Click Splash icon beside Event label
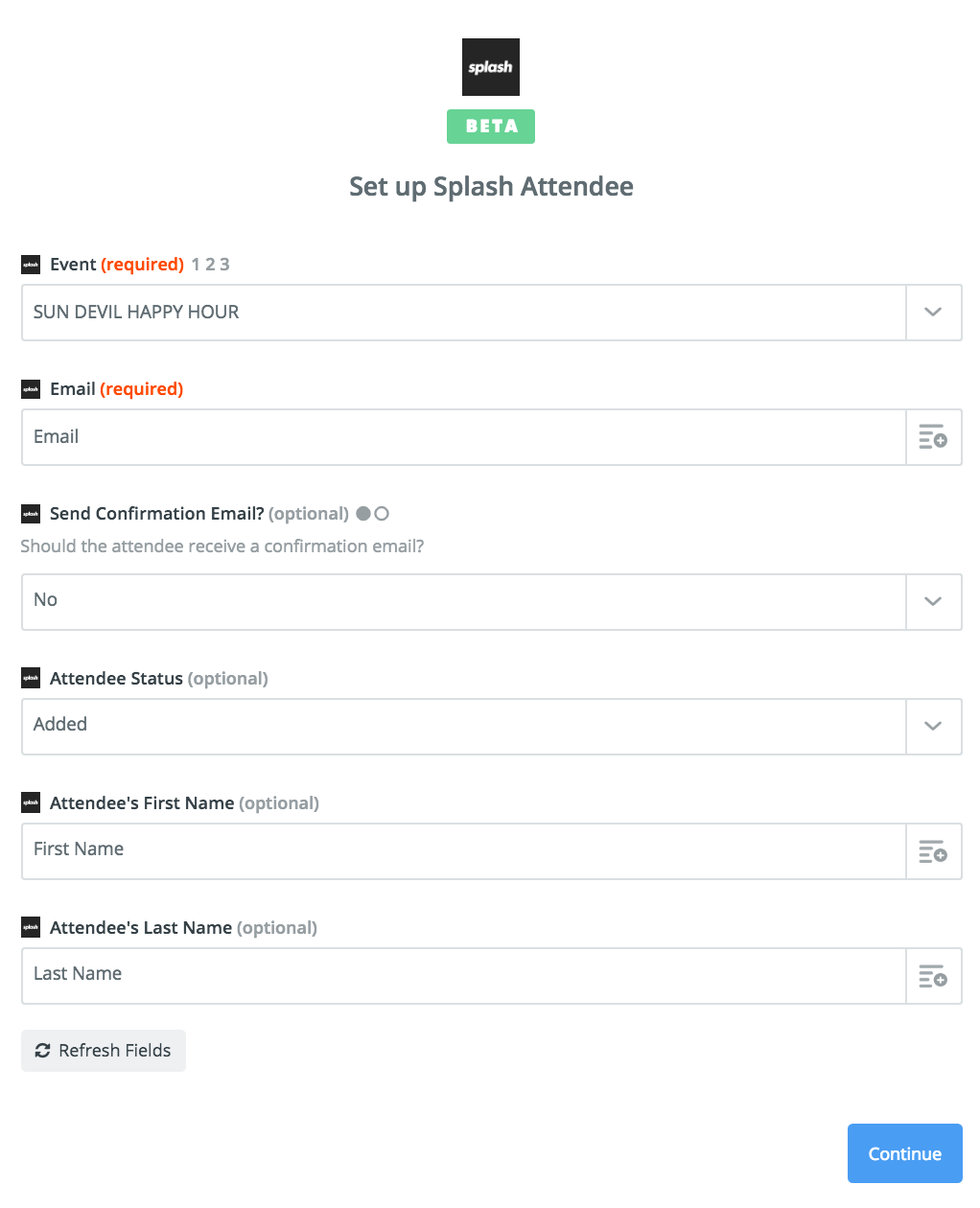Viewport: 980px width, 1208px height. click(x=31, y=265)
